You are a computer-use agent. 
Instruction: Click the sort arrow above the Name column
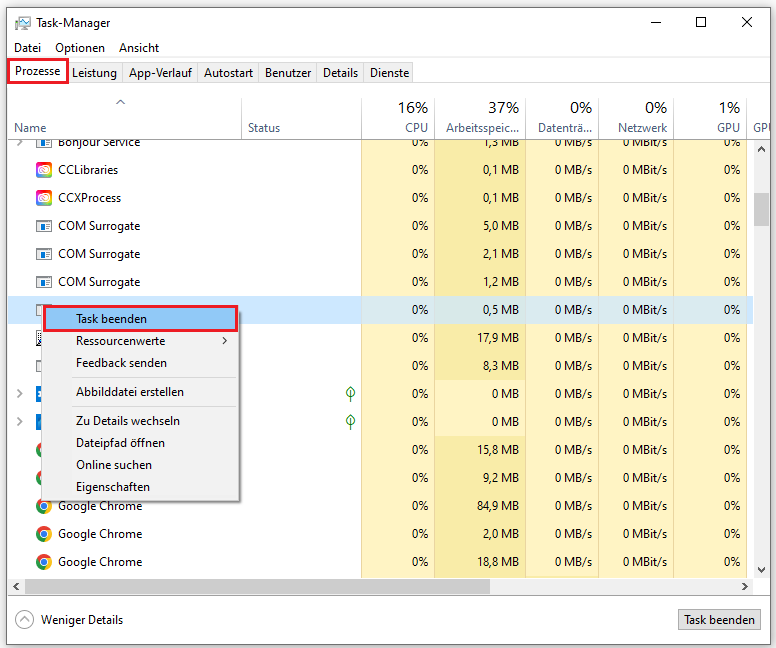coord(120,102)
